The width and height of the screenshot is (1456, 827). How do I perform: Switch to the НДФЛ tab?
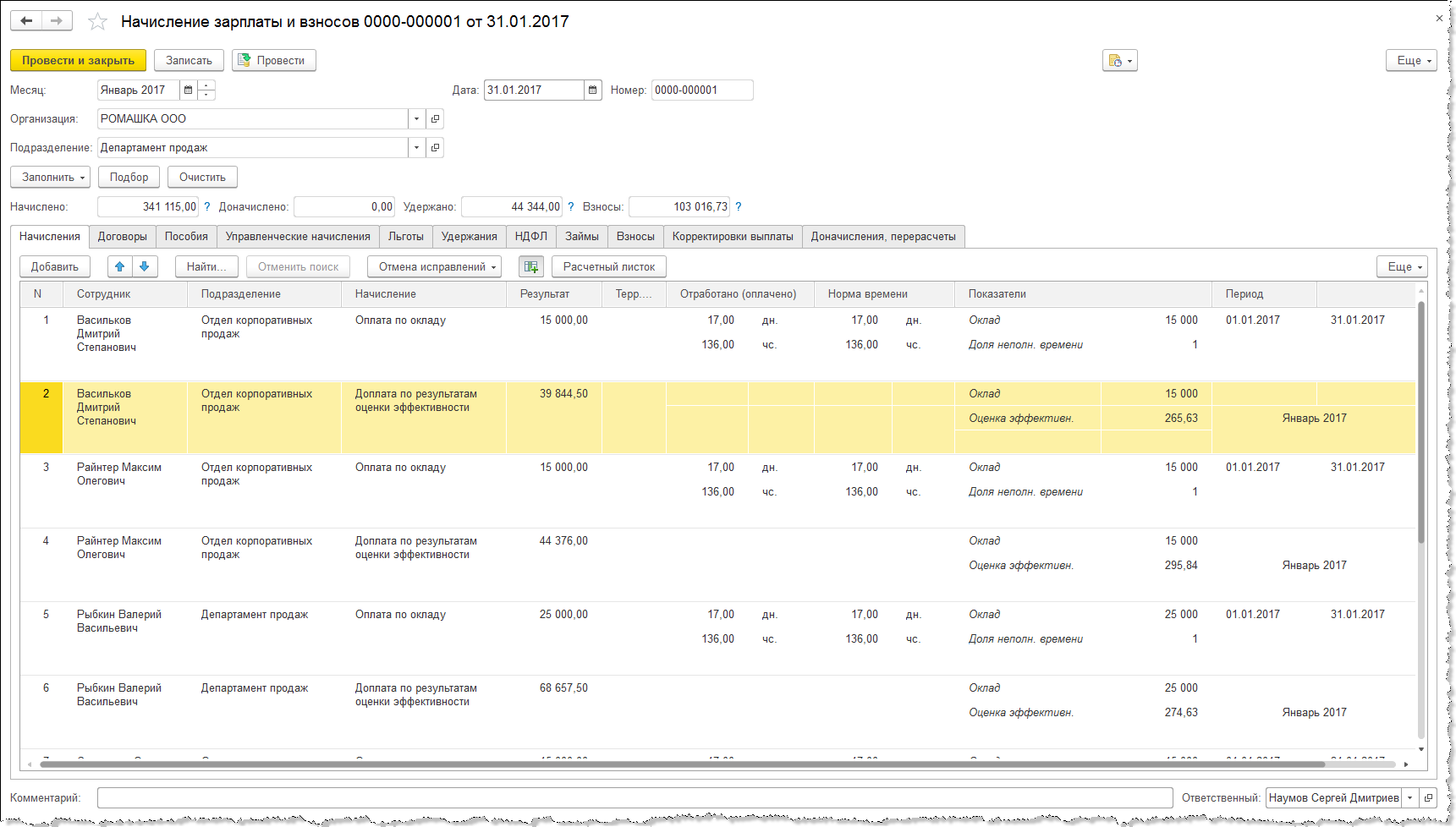tap(530, 237)
